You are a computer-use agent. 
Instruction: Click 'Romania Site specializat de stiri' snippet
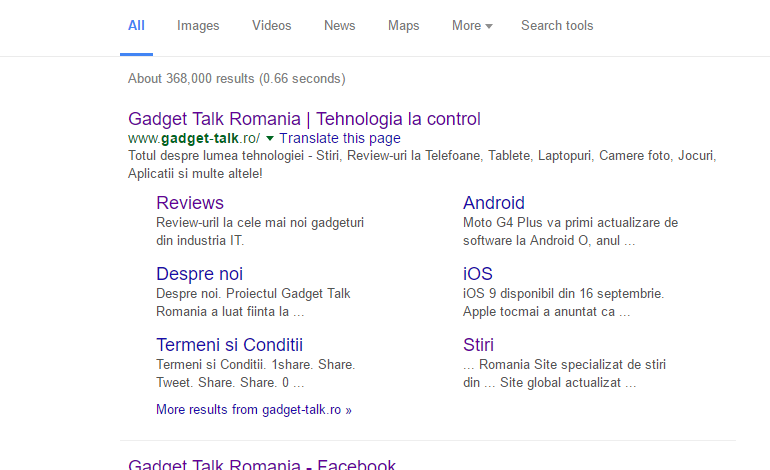click(x=564, y=373)
